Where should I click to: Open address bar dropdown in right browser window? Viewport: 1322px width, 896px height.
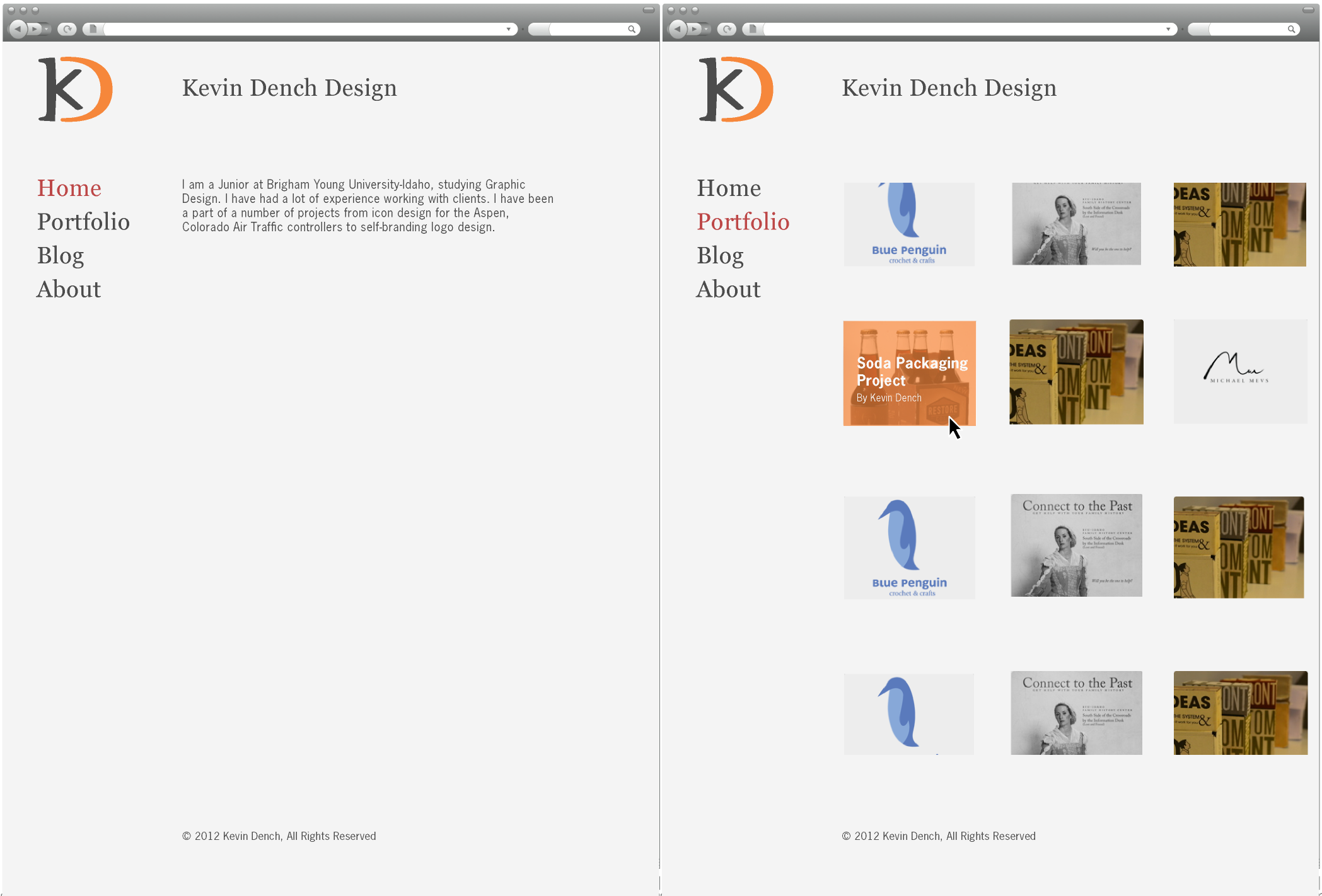coord(1168,29)
